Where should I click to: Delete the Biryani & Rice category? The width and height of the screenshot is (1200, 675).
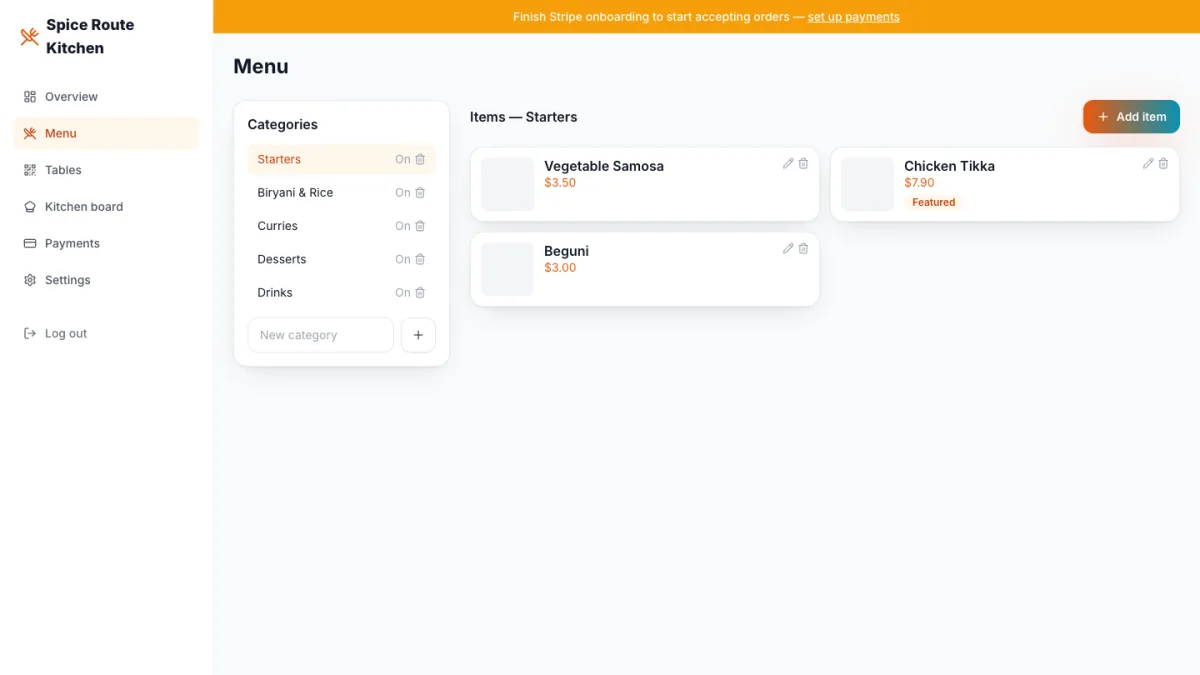pos(420,192)
